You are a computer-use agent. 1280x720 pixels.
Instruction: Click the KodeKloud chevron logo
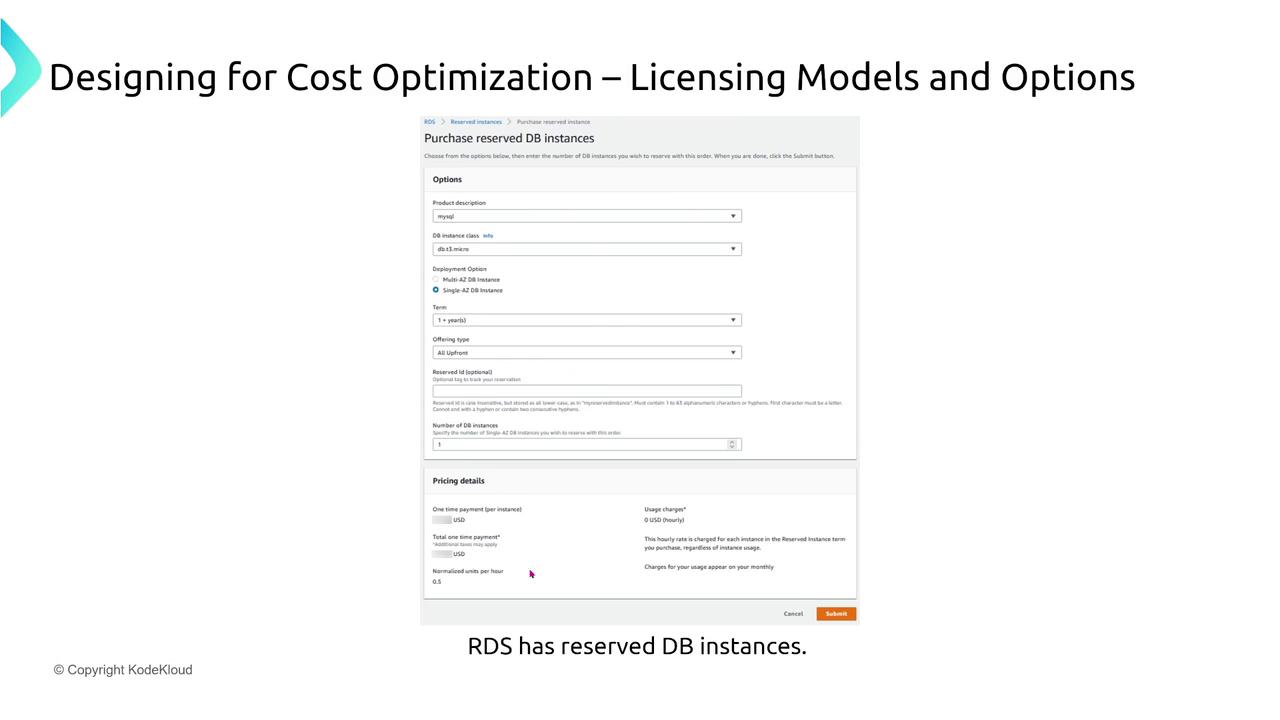(x=19, y=66)
